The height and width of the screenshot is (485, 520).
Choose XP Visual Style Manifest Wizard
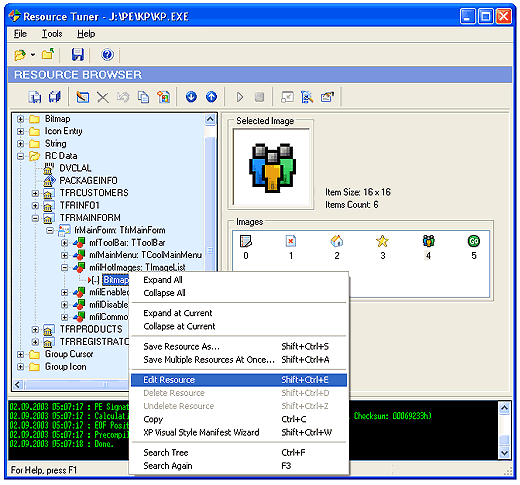239,433
